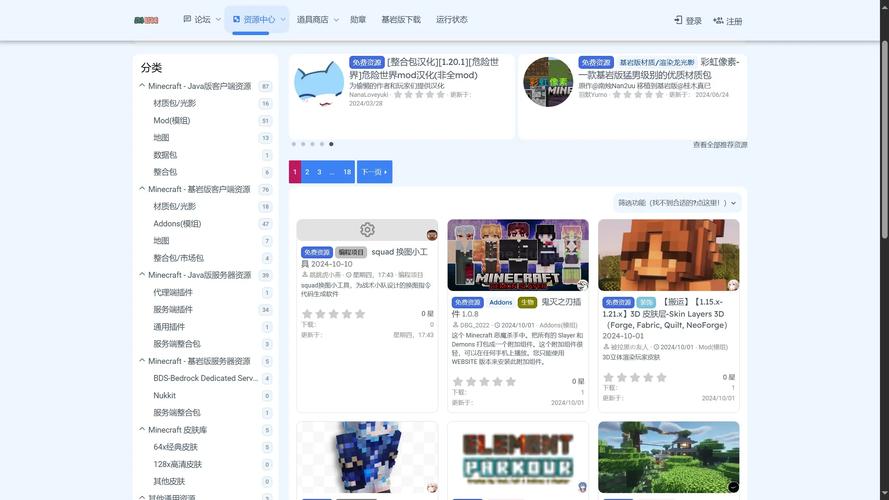889x500 pixels.
Task: Click the 注册 register icon
Action: coord(718,20)
